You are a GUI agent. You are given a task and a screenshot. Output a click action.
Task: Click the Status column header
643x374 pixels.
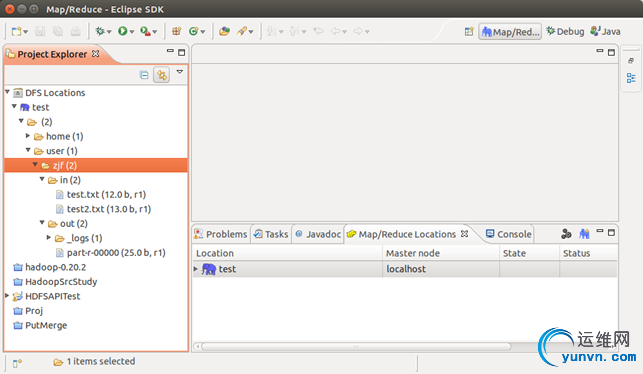[x=588, y=253]
